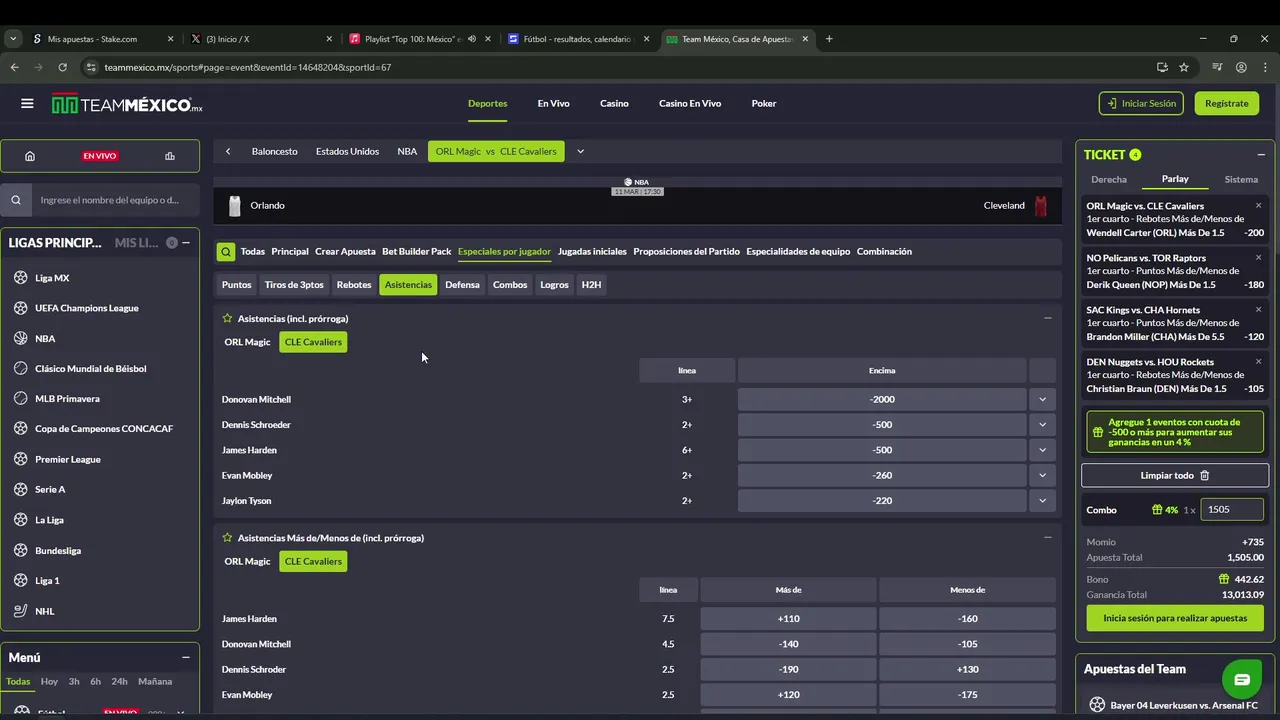The image size is (1280, 720).
Task: Open the Casino section
Action: pos(614,103)
